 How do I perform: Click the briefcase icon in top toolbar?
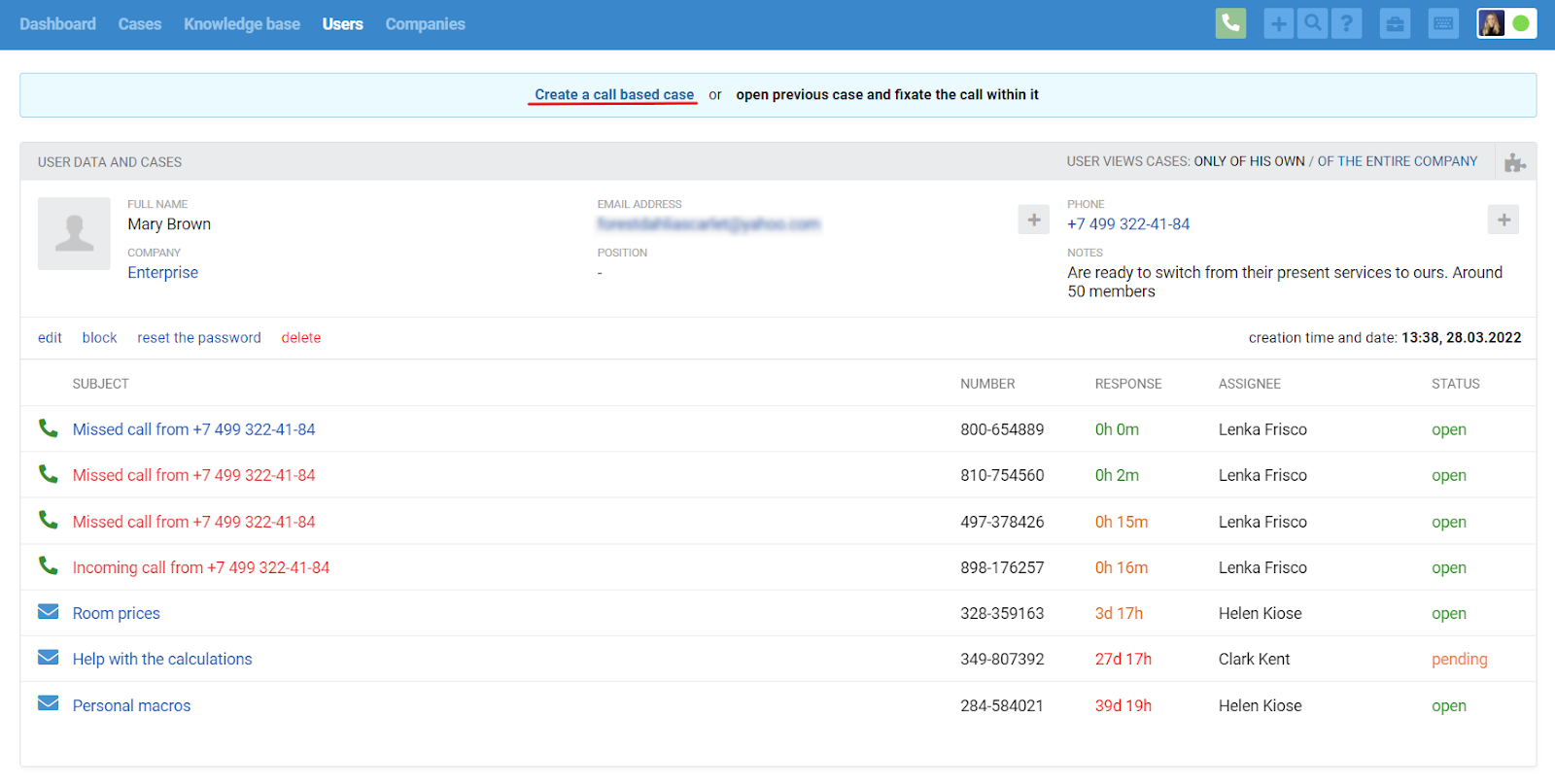pos(1395,23)
